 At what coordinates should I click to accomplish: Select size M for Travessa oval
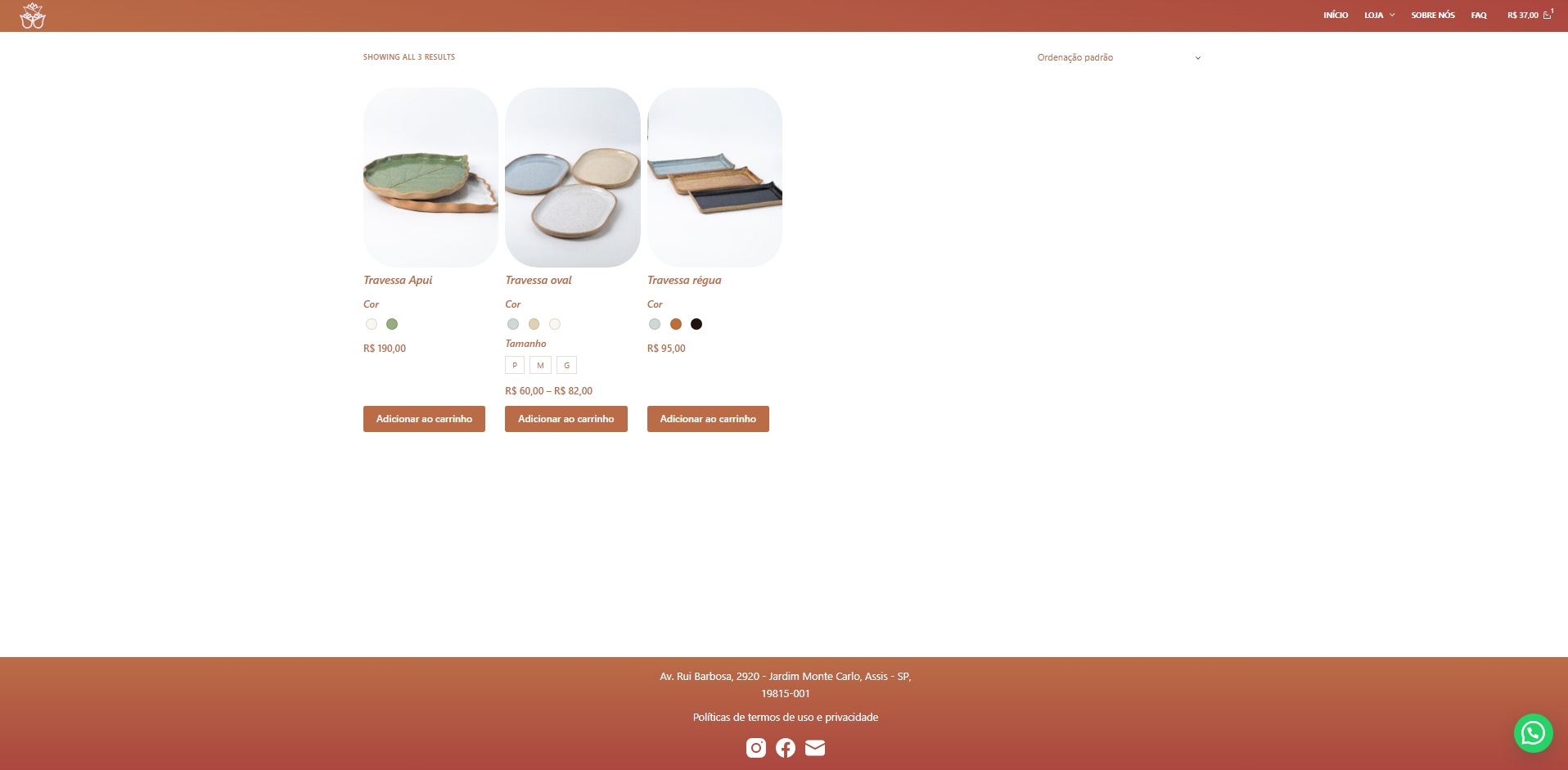click(540, 365)
